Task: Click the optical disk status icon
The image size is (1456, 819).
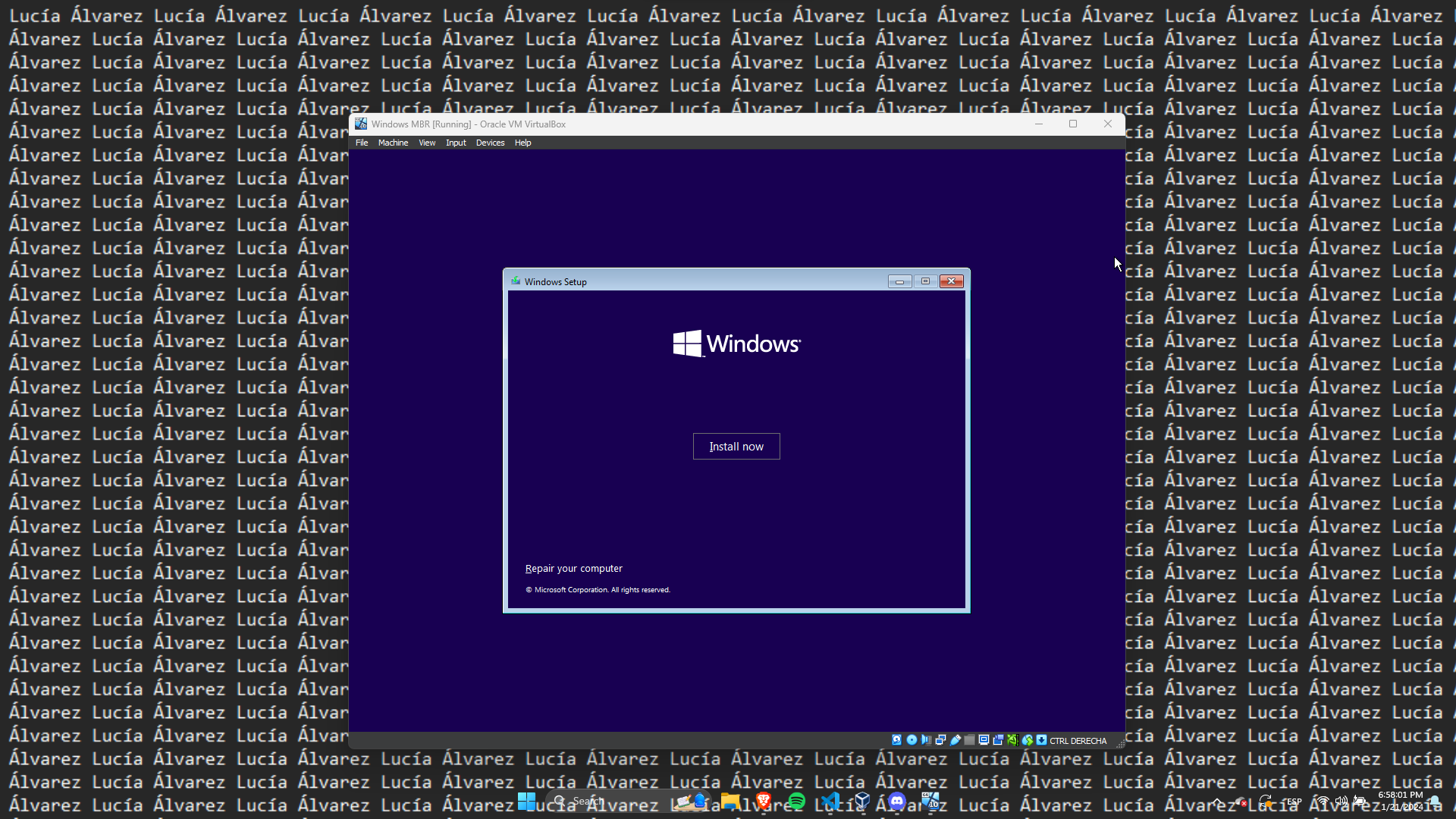Action: [x=912, y=740]
